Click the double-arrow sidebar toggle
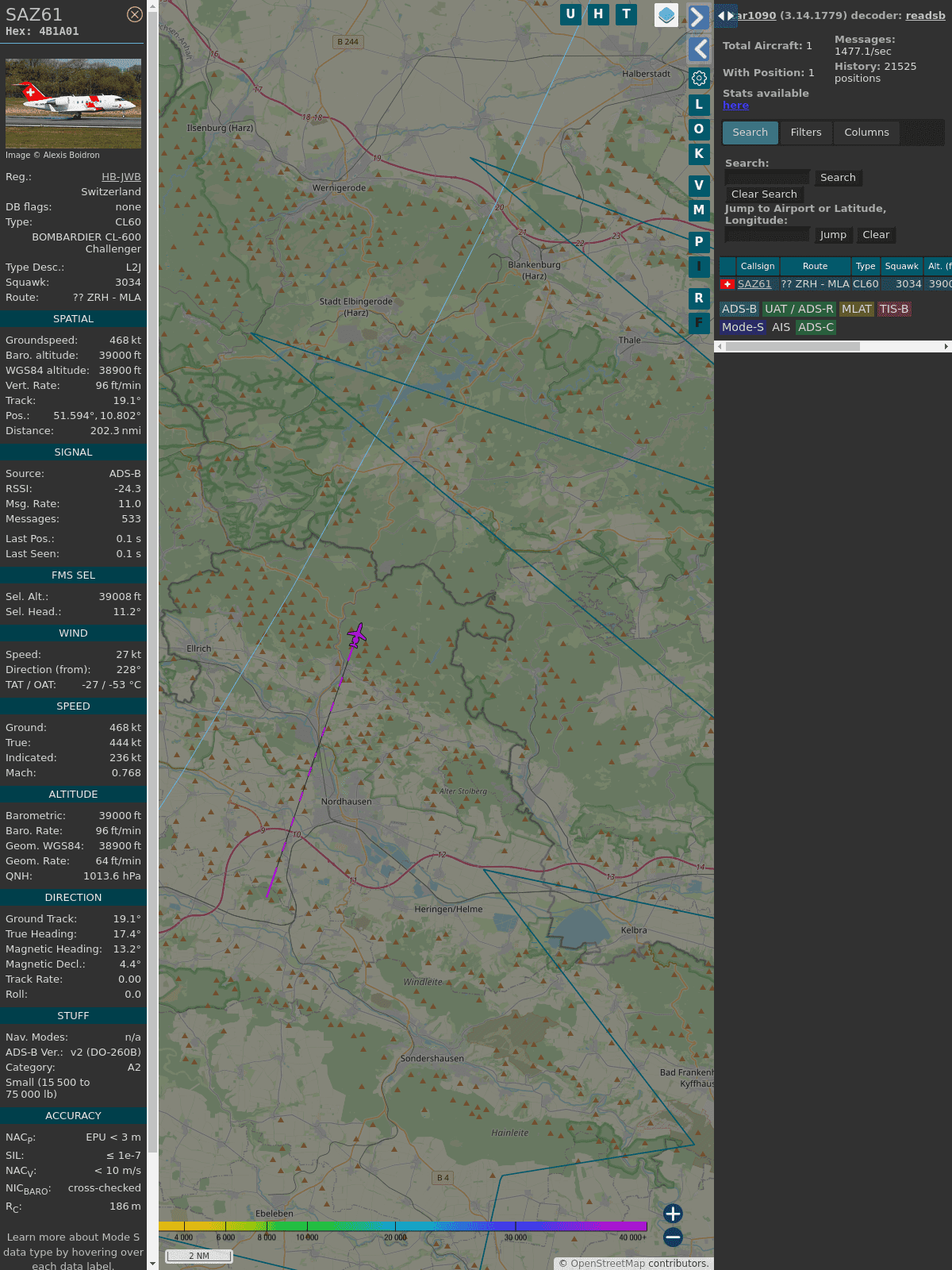This screenshot has height=1270, width=952. tap(725, 16)
